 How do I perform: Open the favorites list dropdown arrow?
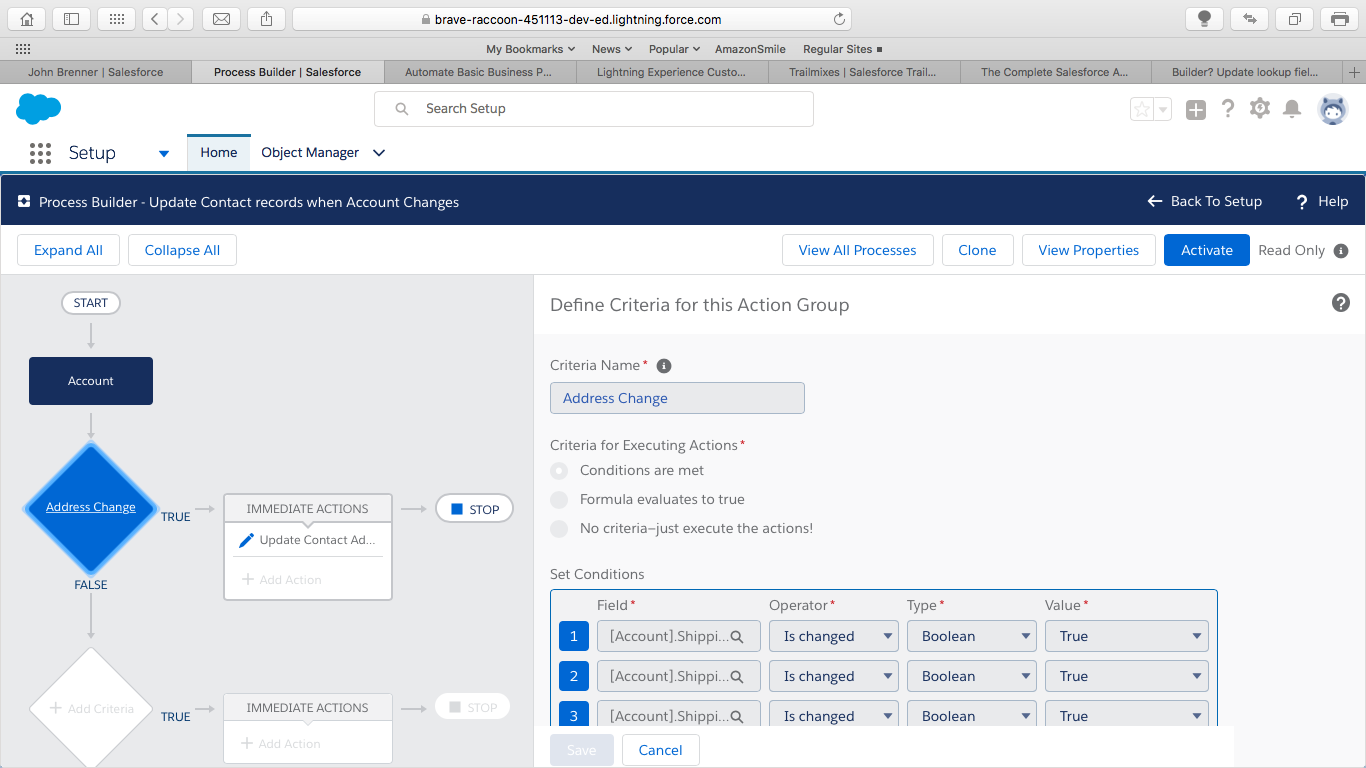pos(1163,110)
